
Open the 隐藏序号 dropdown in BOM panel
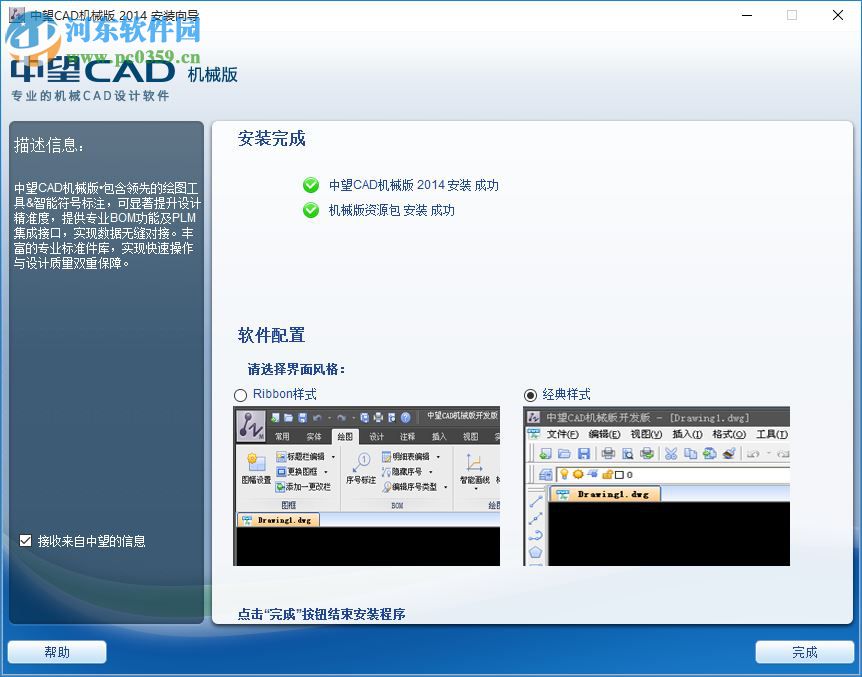tap(428, 471)
